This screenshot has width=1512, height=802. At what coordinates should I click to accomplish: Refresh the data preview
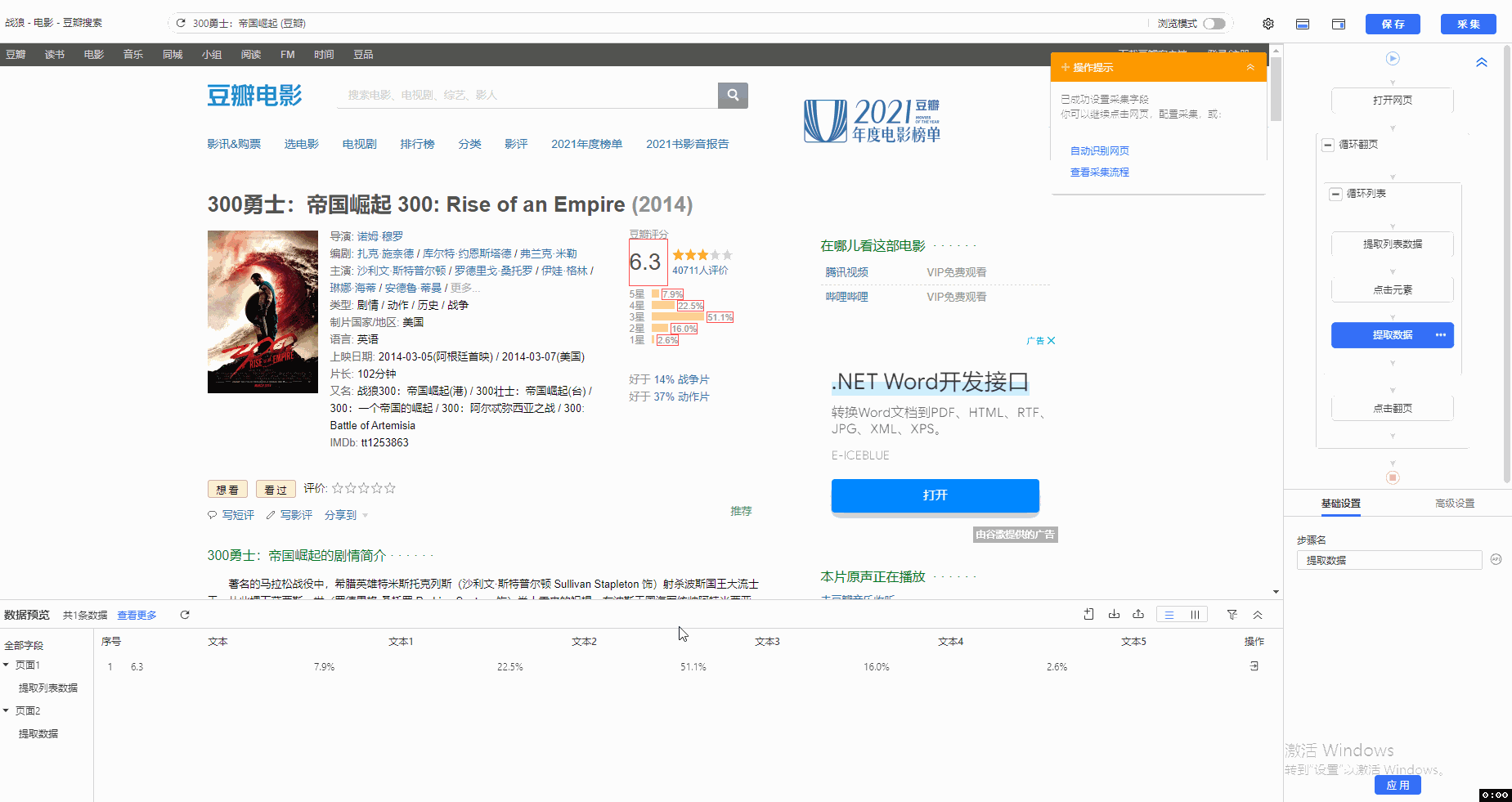pos(185,615)
